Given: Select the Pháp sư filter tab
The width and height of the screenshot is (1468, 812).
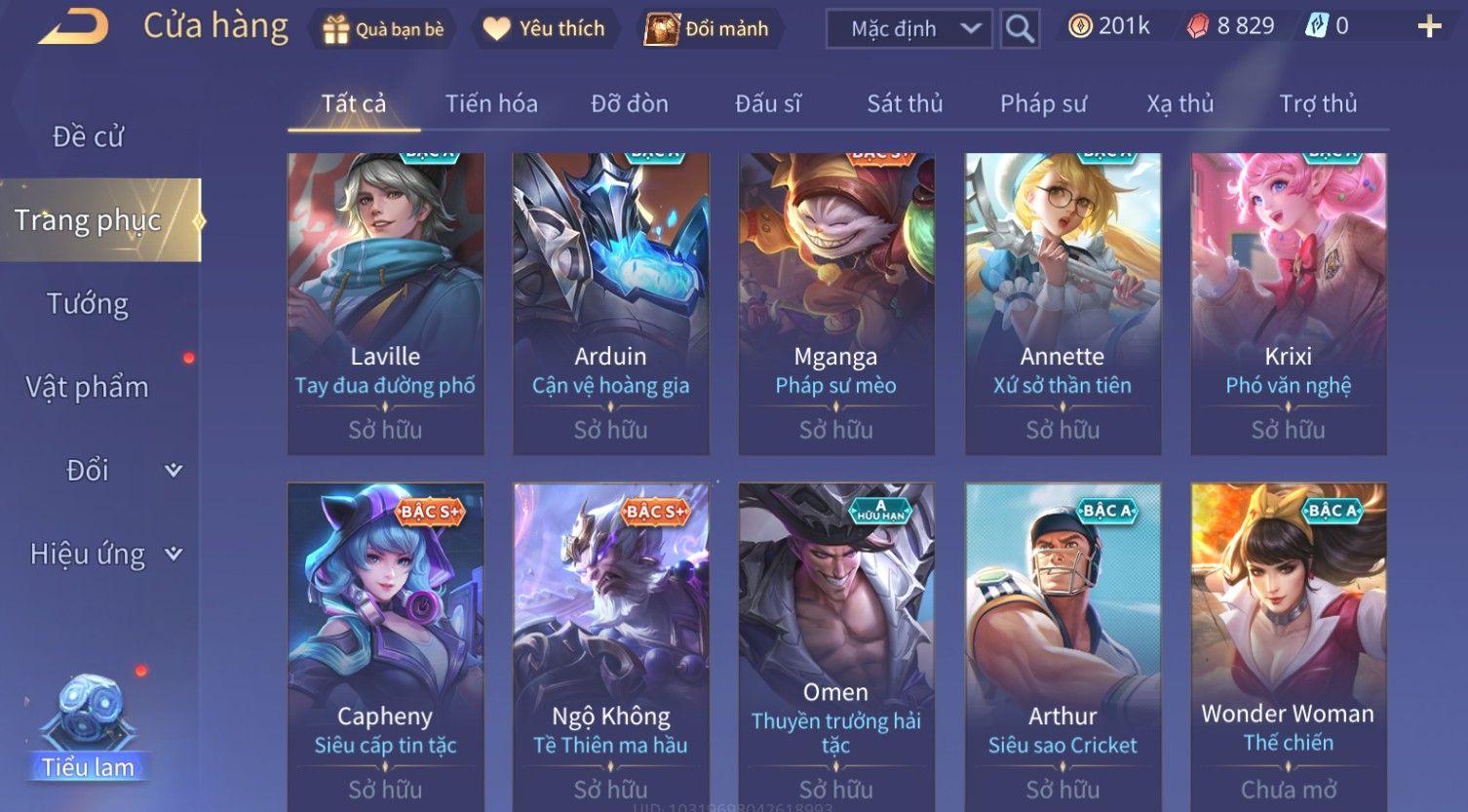Looking at the screenshot, I should 1043,103.
